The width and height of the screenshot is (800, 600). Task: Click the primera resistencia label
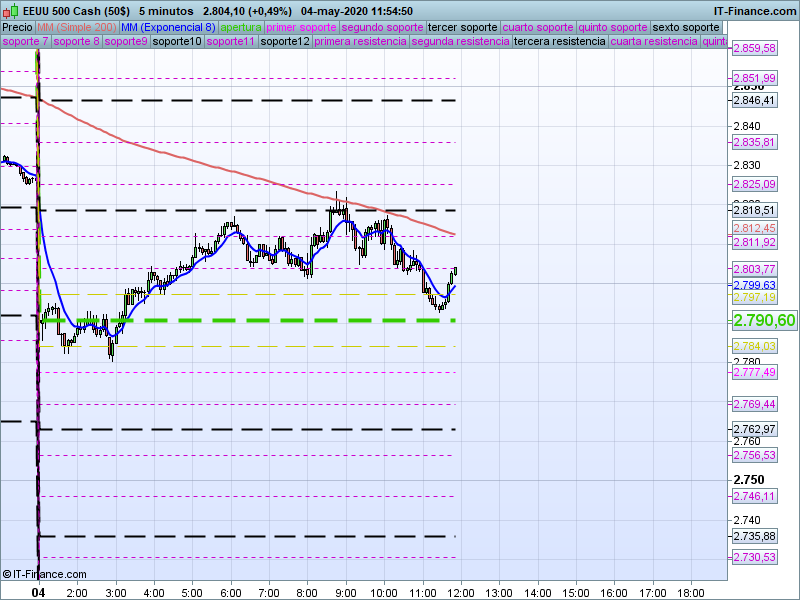(x=360, y=42)
